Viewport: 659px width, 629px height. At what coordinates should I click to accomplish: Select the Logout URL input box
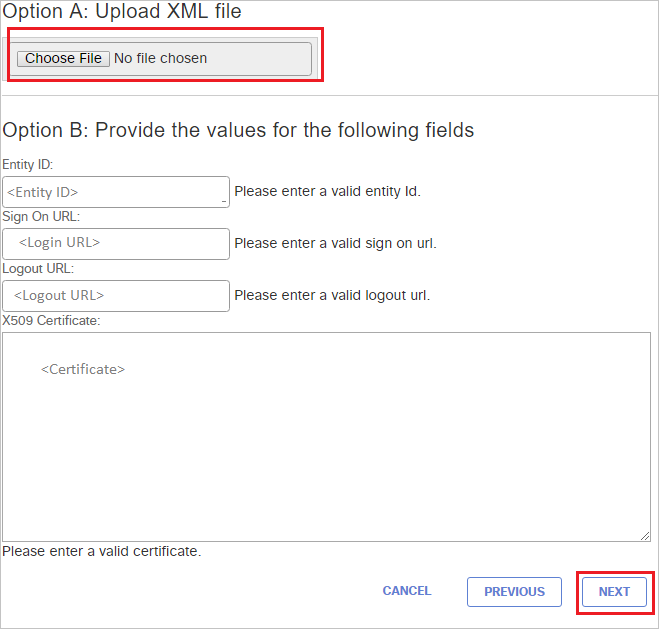[x=116, y=296]
